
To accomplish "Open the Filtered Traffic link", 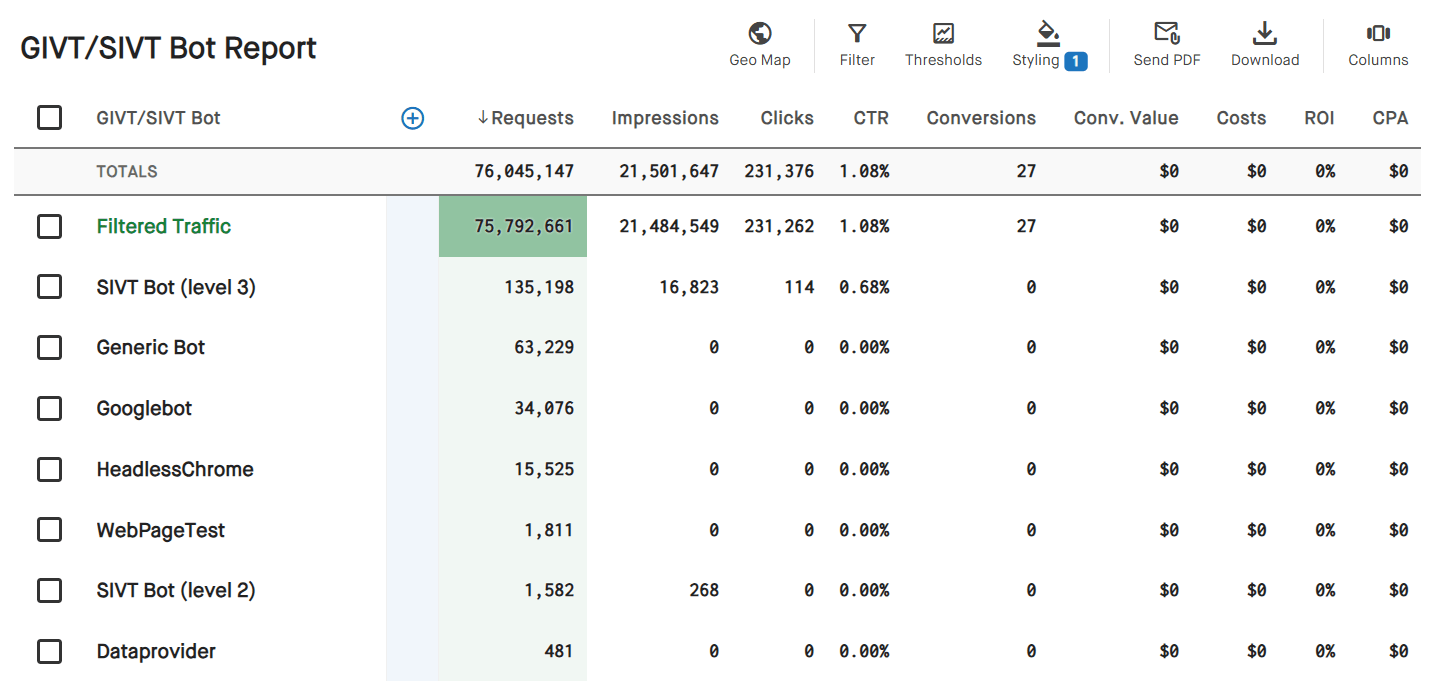I will click(x=163, y=226).
